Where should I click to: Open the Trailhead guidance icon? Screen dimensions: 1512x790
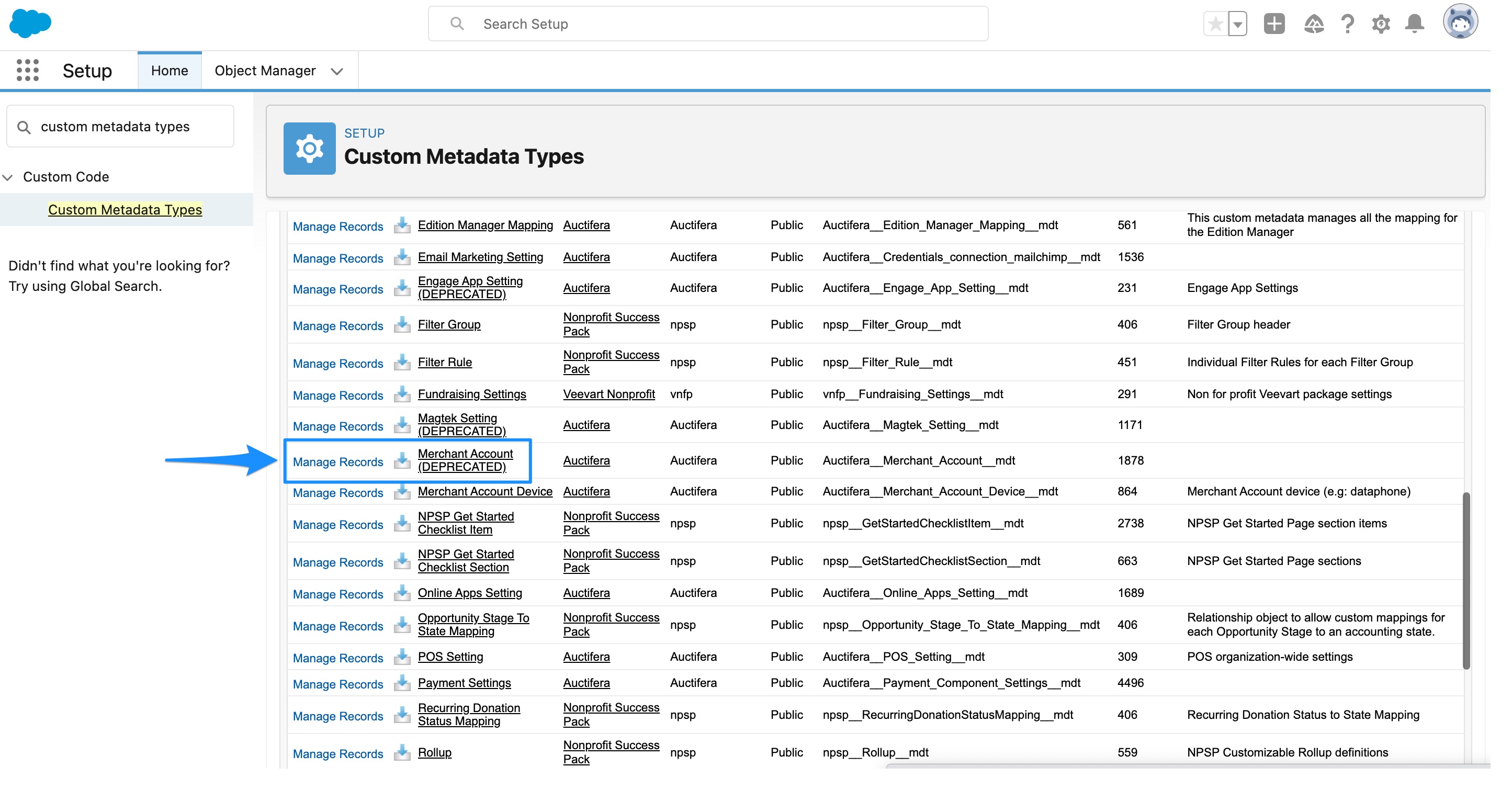click(x=1314, y=24)
